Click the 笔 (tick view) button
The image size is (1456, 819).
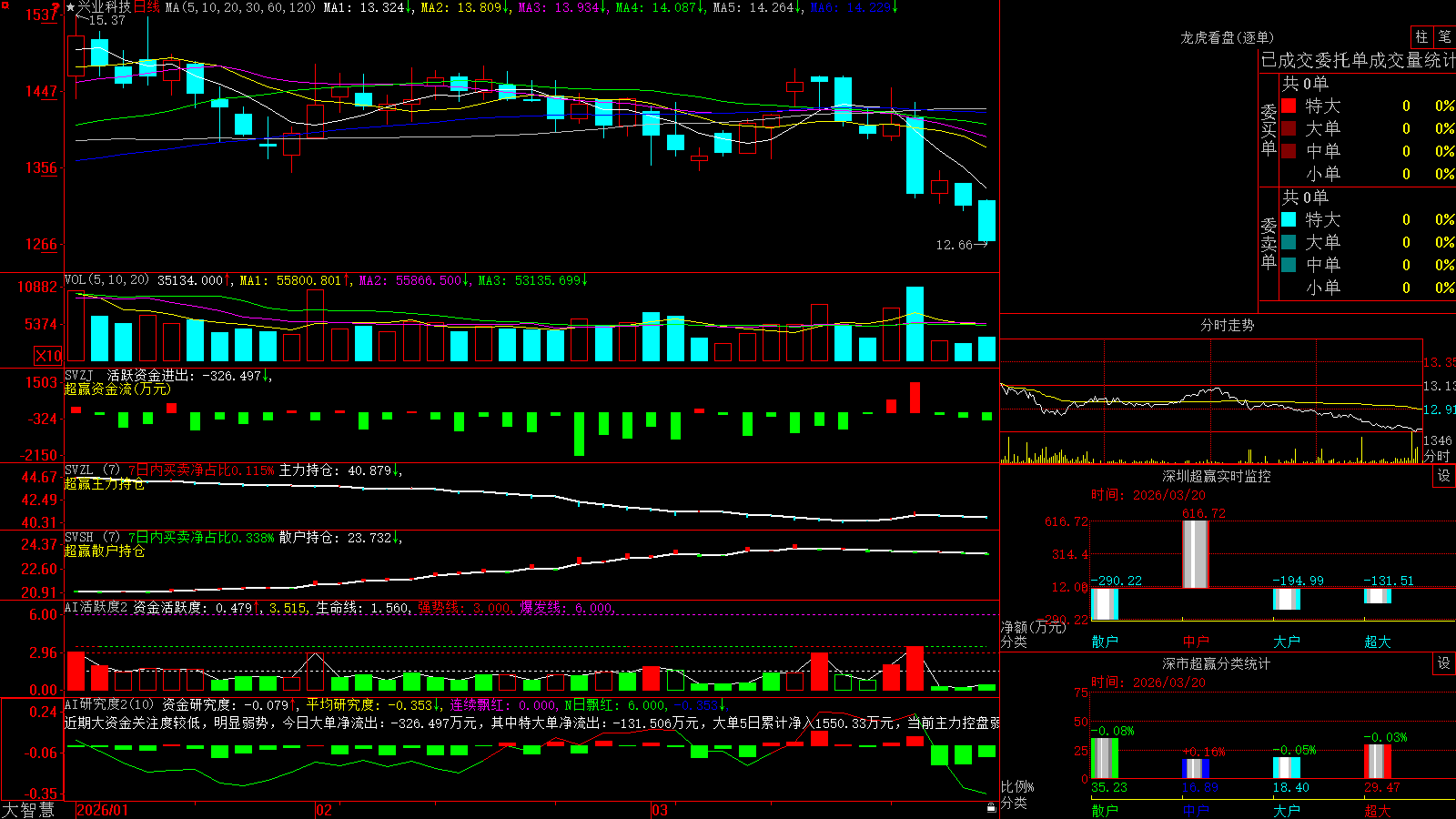1444,37
